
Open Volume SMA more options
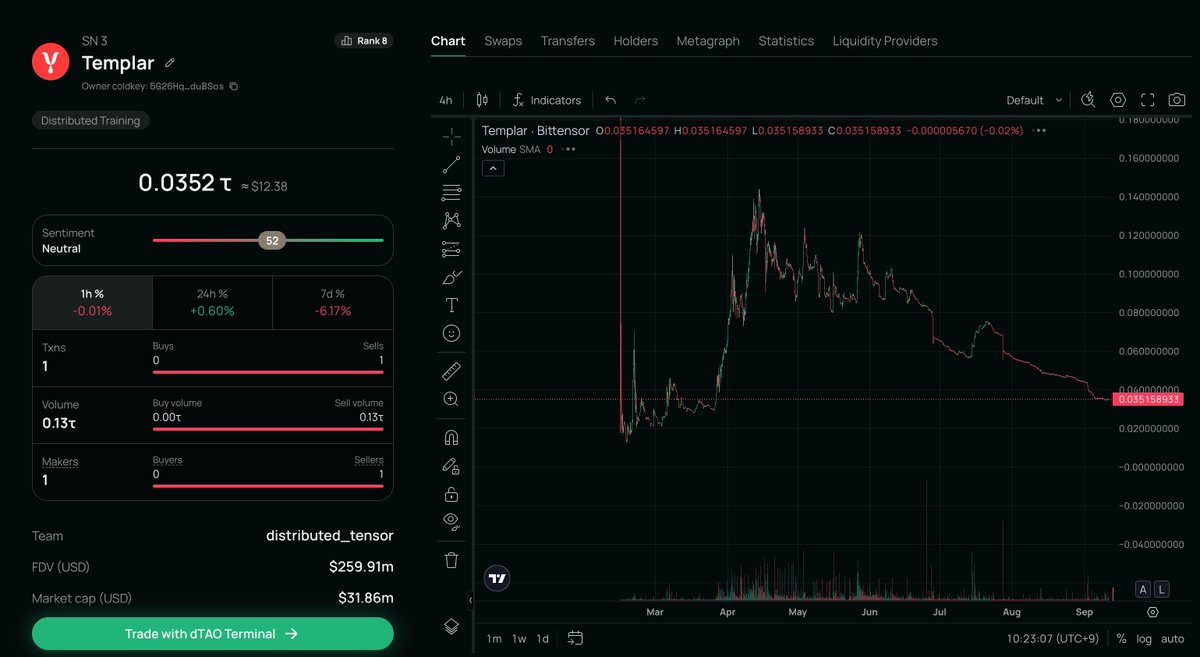tap(569, 149)
